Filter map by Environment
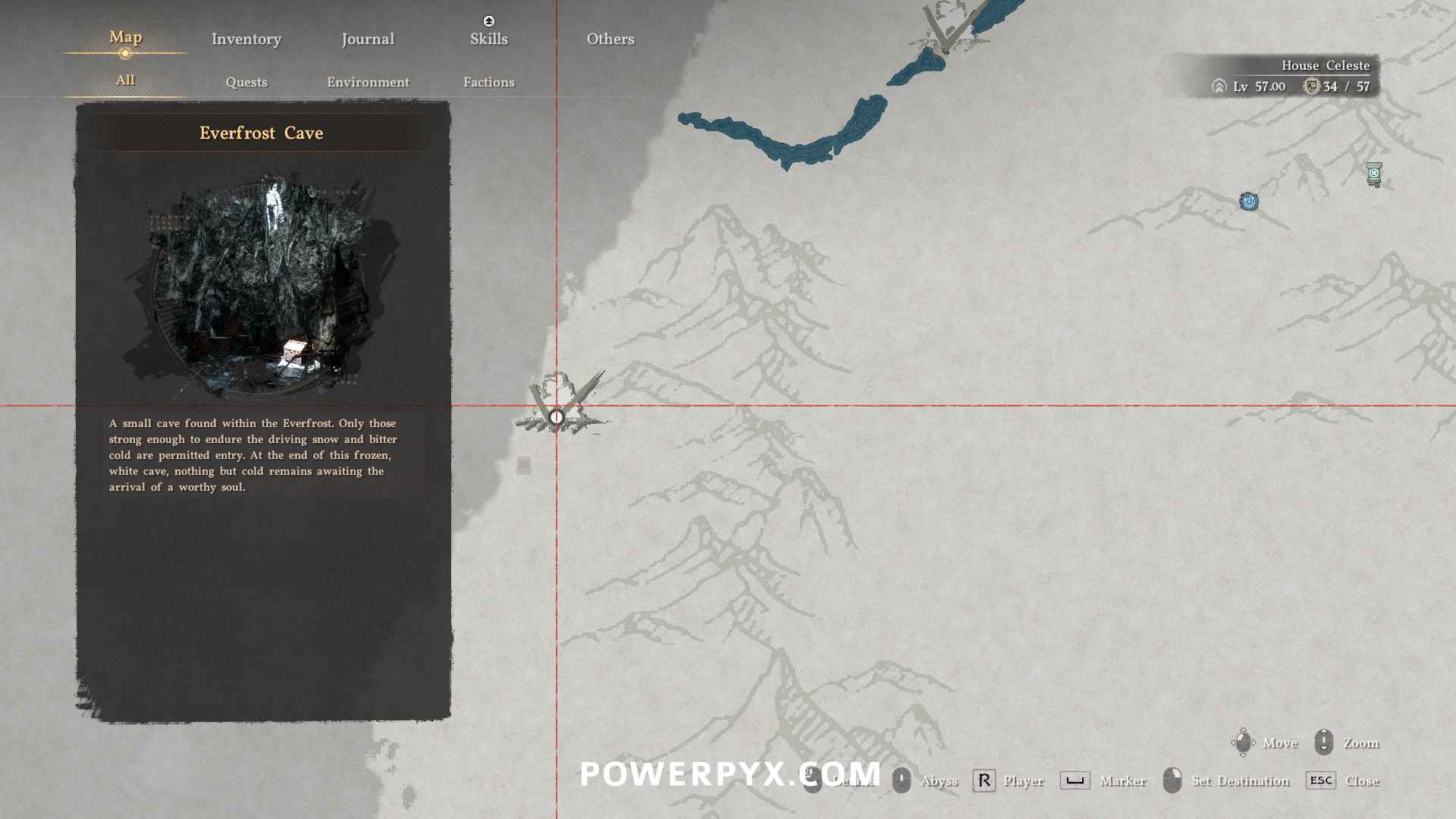 tap(368, 82)
